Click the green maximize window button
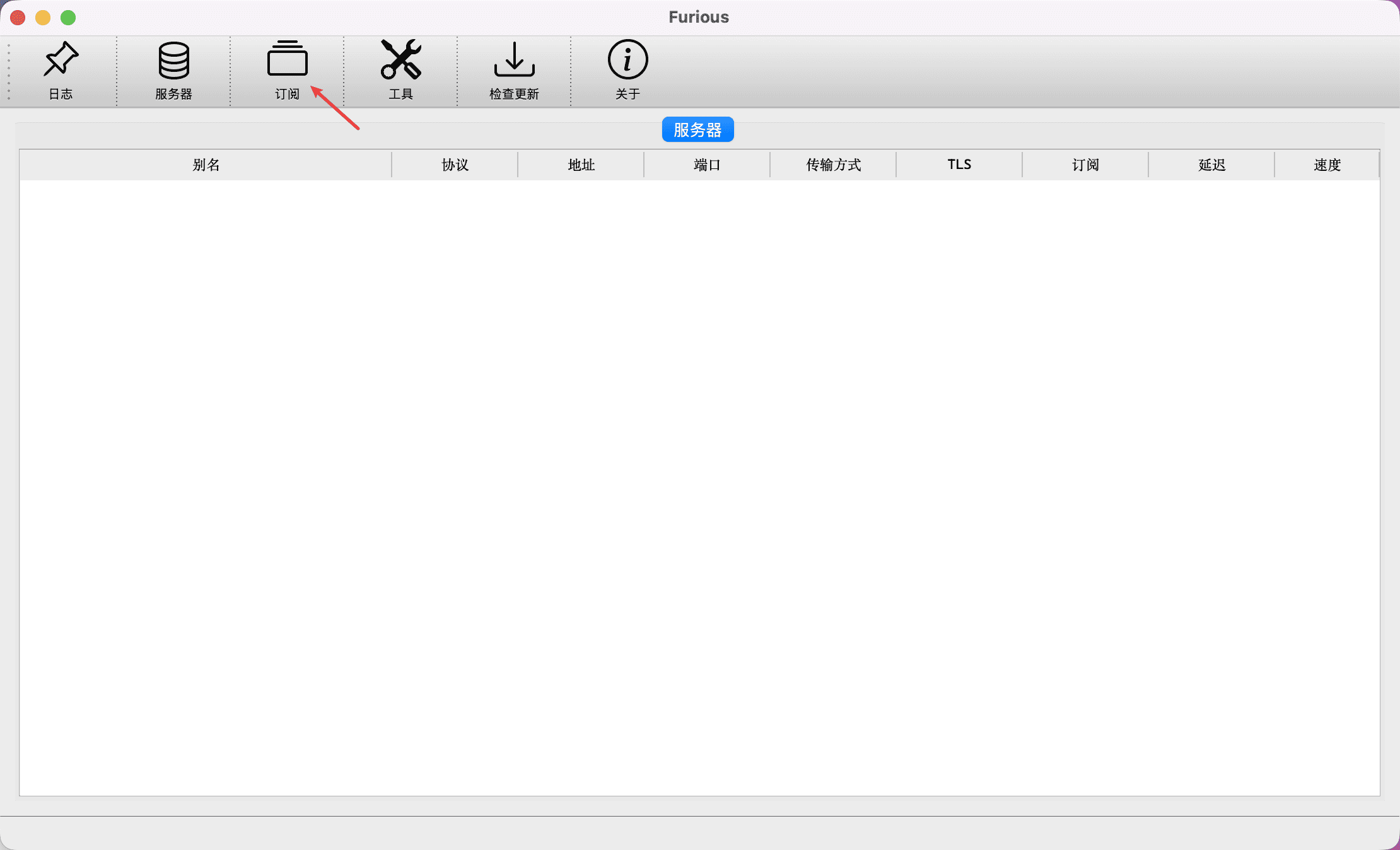The height and width of the screenshot is (850, 1400). click(68, 18)
